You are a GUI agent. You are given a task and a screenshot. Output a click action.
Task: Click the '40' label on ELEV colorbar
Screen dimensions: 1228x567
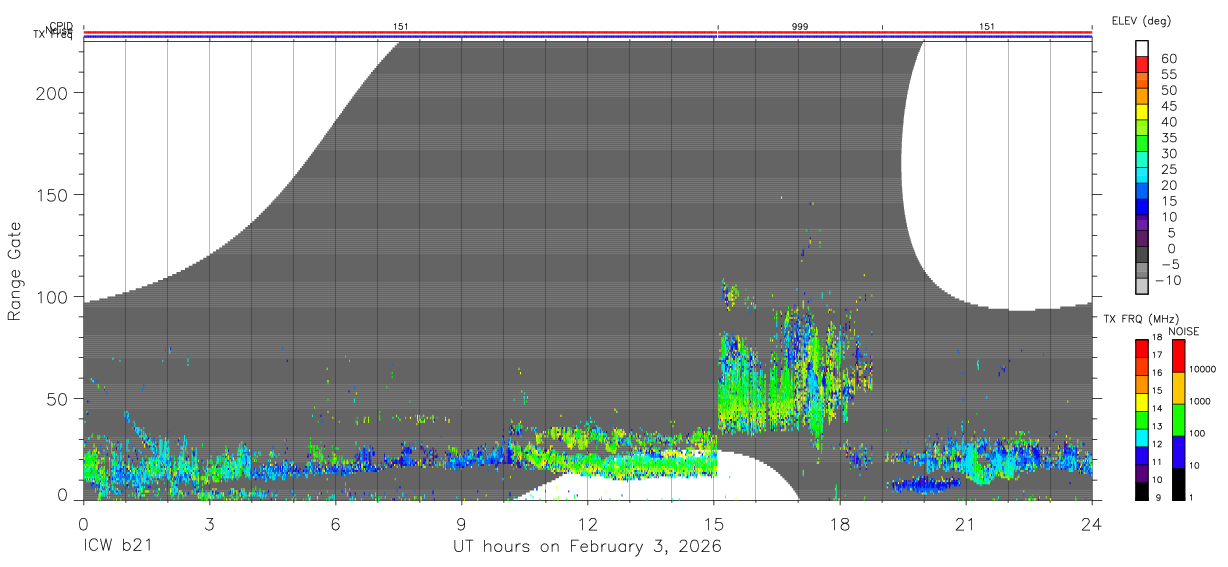pos(1167,122)
